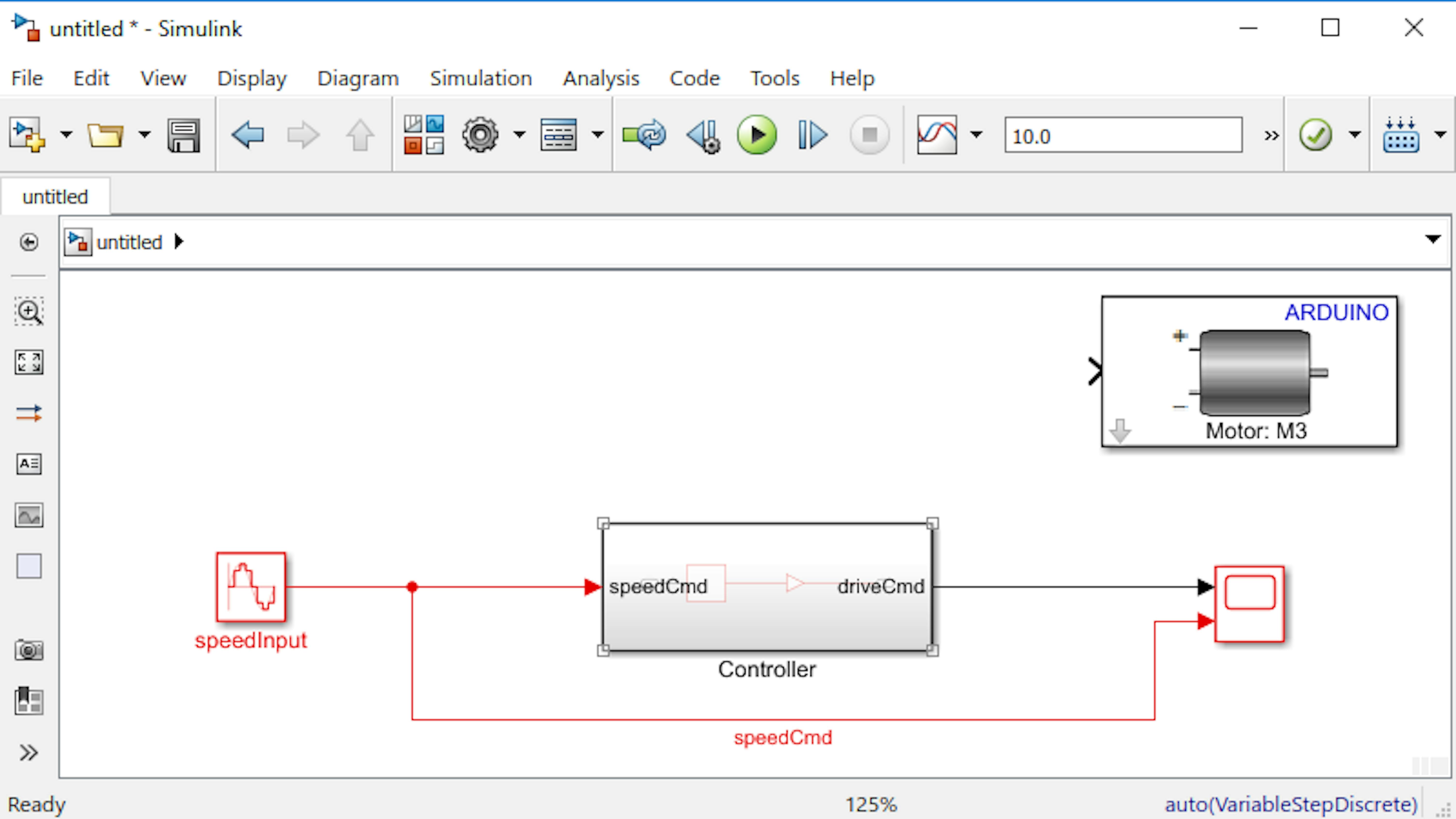Click the New Model icon
This screenshot has width=1456, height=819.
[x=27, y=135]
